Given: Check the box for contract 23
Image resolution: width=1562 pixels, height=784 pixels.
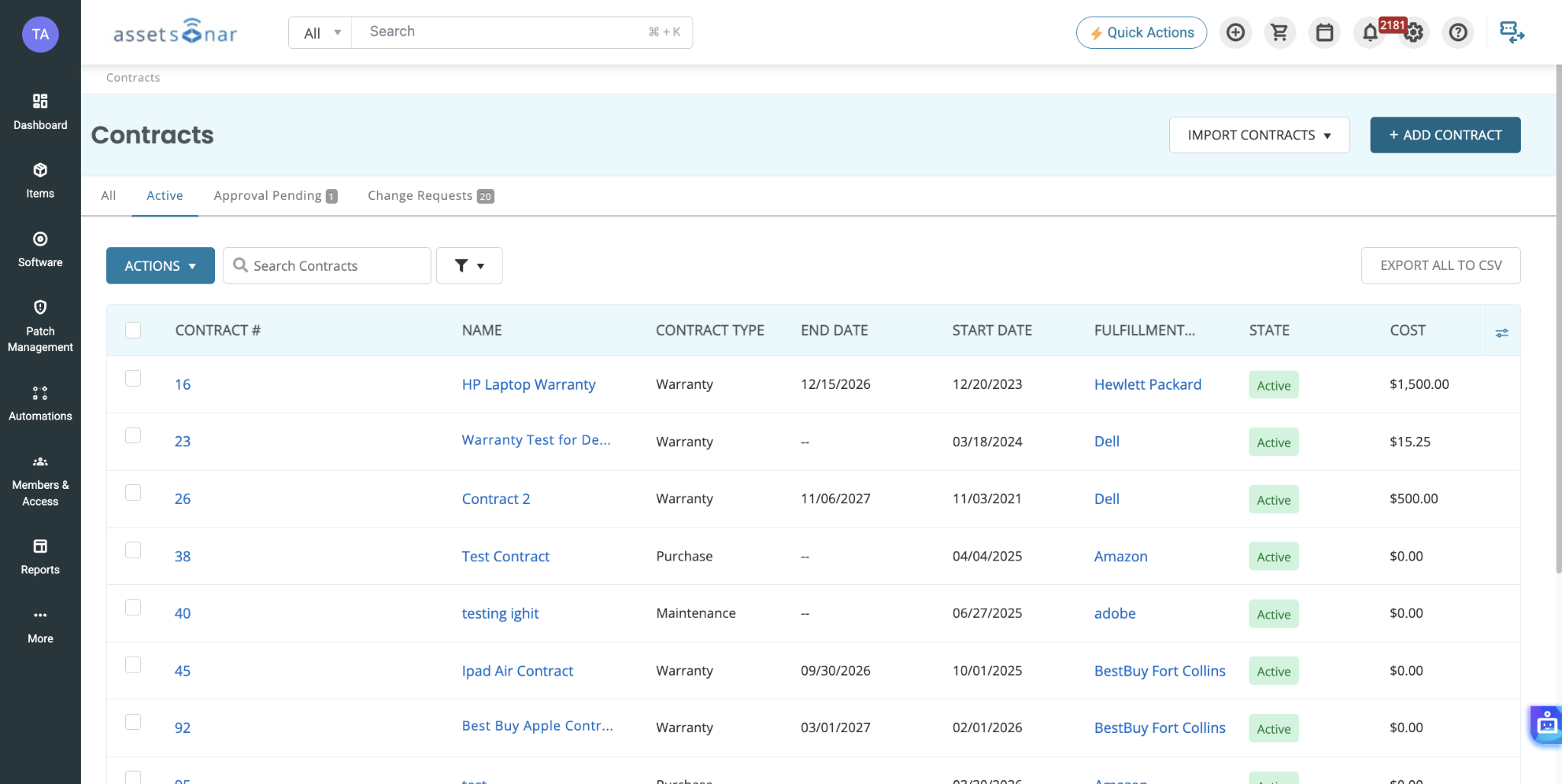Looking at the screenshot, I should click(133, 435).
